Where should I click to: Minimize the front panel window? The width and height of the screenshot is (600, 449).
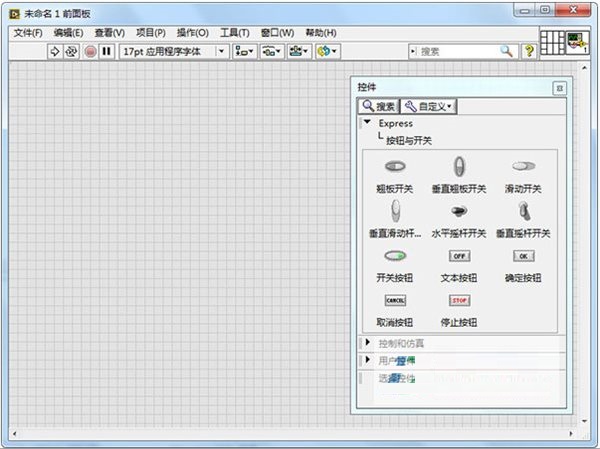tap(524, 10)
